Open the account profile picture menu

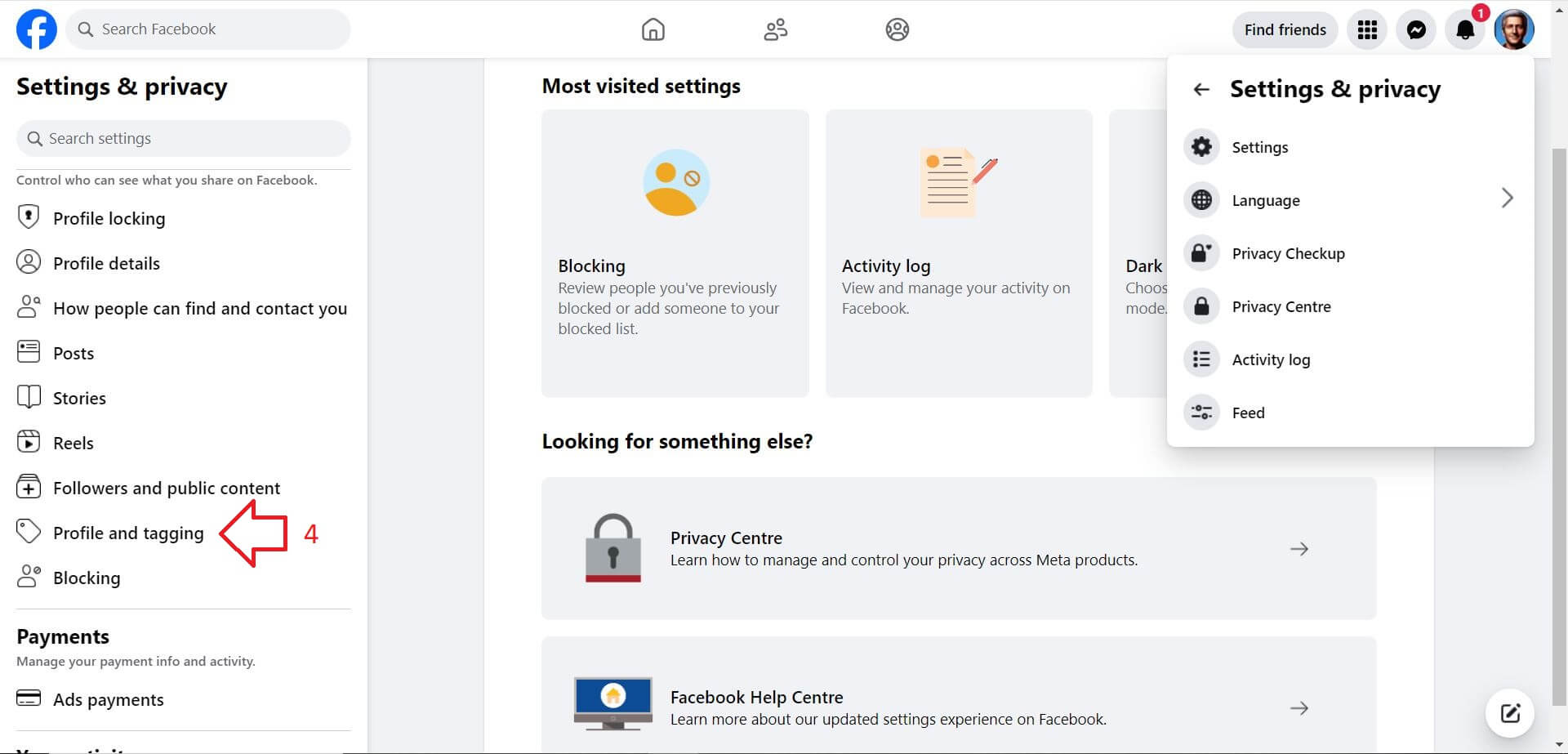(1514, 30)
